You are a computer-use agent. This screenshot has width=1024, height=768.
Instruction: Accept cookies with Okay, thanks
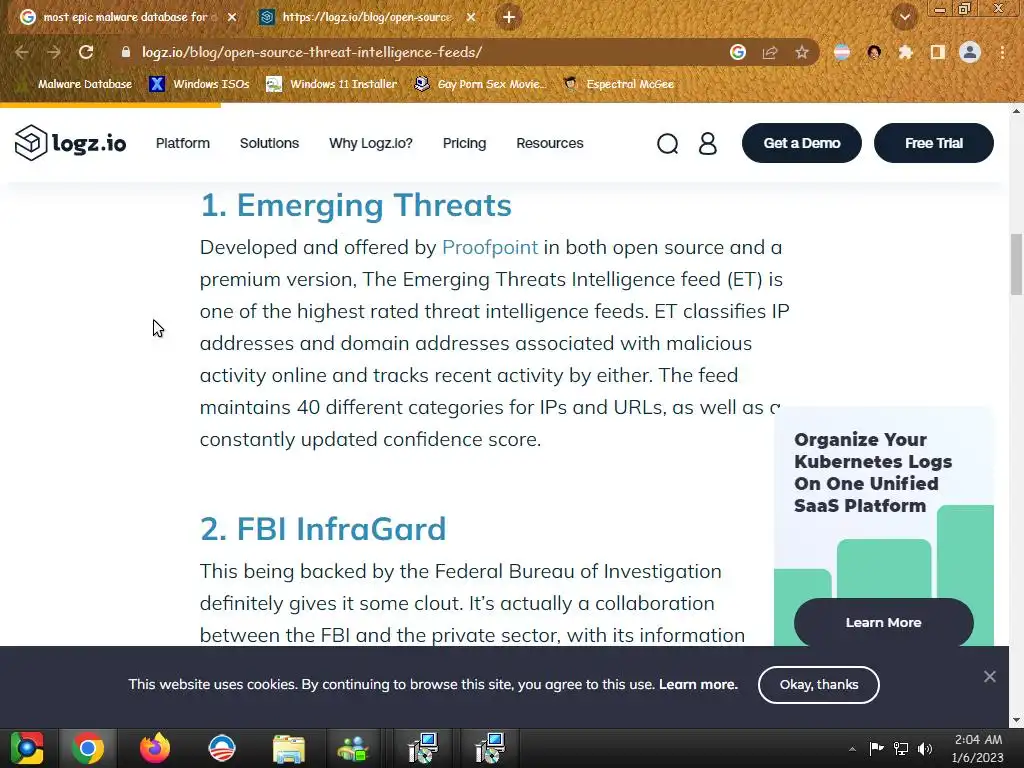click(x=818, y=684)
